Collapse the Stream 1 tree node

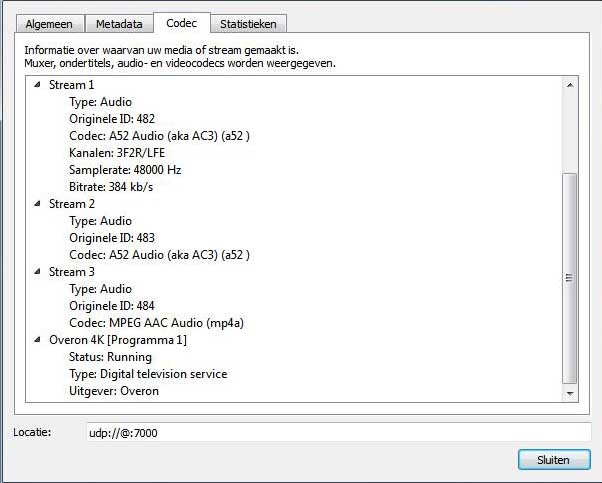pos(37,84)
